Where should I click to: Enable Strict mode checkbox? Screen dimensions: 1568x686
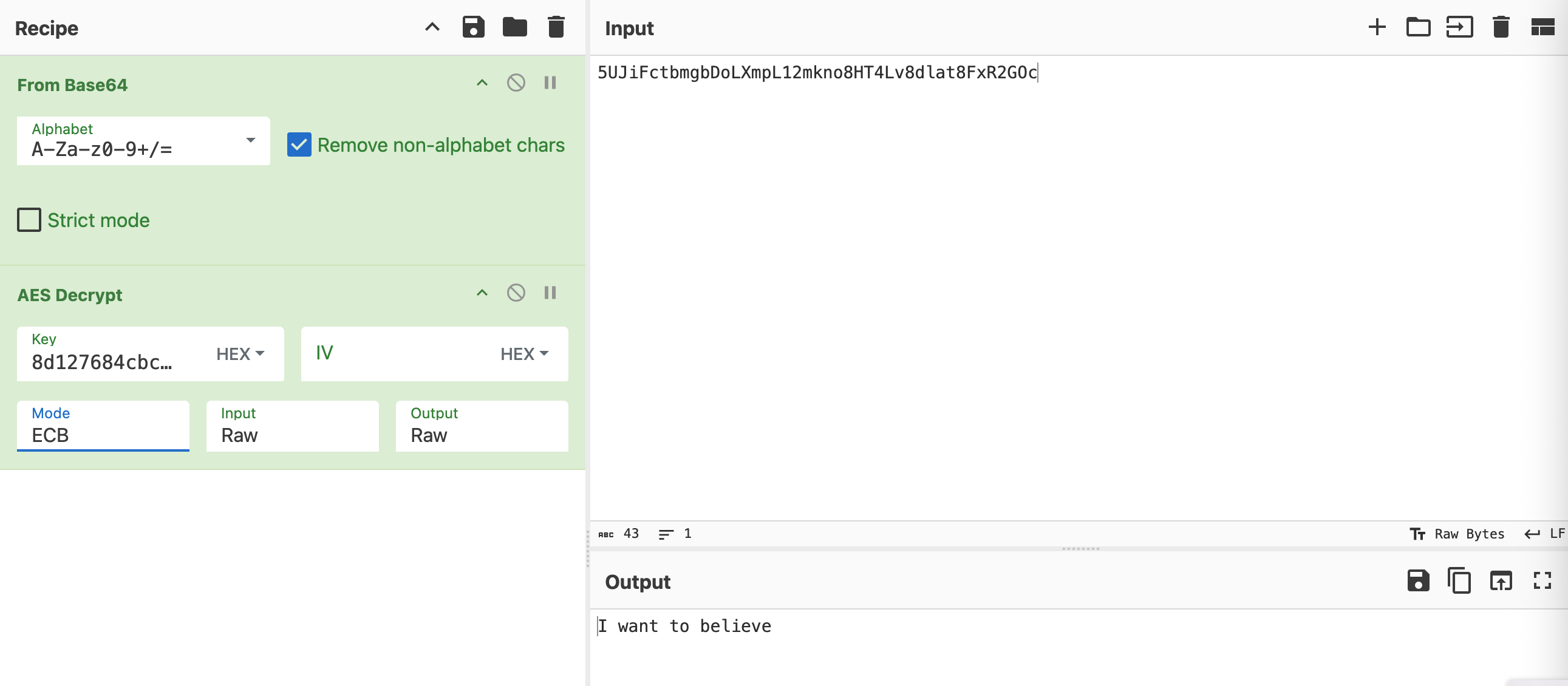[x=29, y=220]
